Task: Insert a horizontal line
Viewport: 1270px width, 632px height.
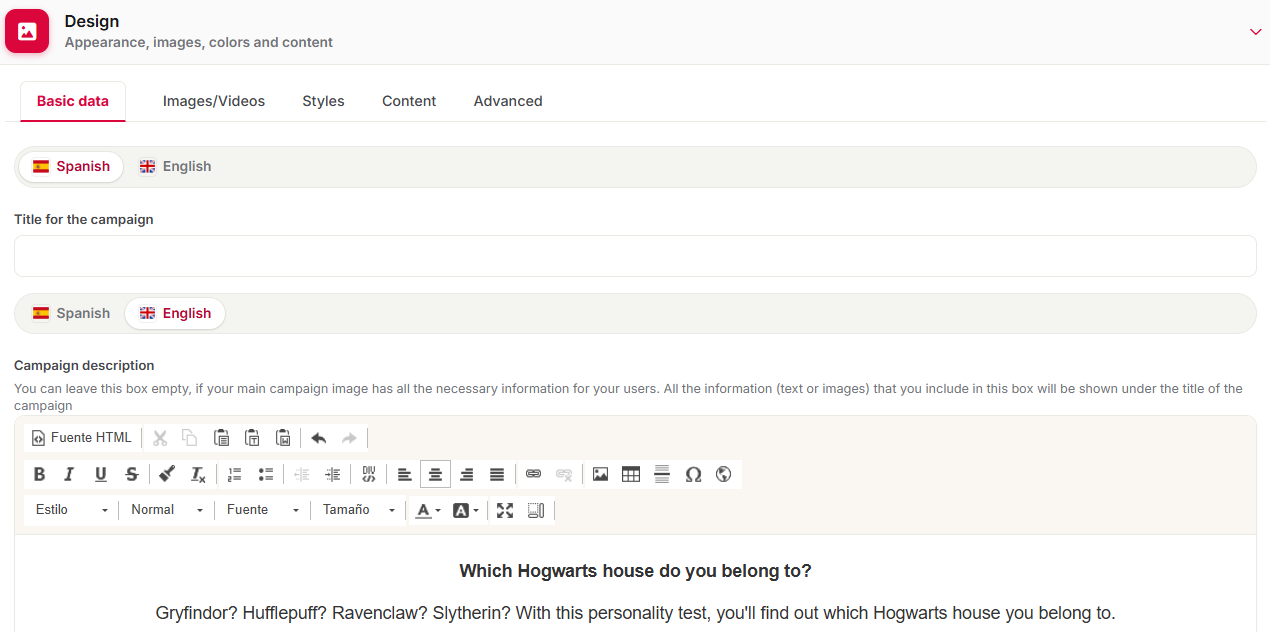Action: tap(662, 474)
